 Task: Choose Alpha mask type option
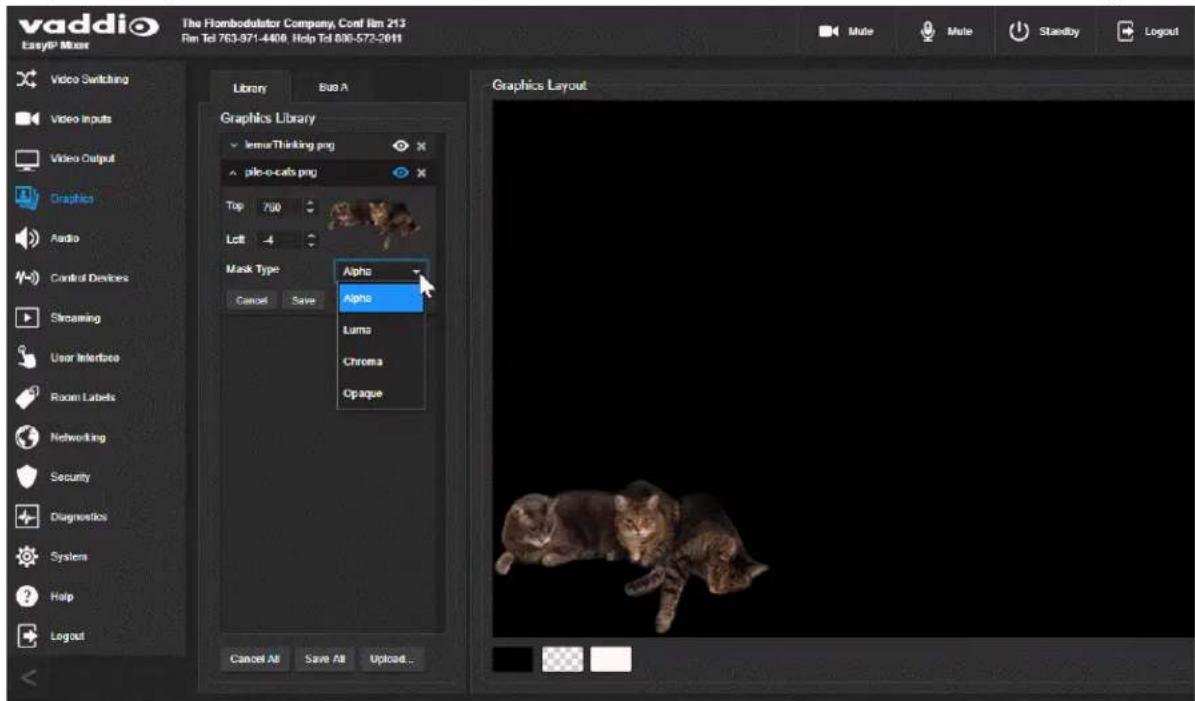tap(380, 298)
